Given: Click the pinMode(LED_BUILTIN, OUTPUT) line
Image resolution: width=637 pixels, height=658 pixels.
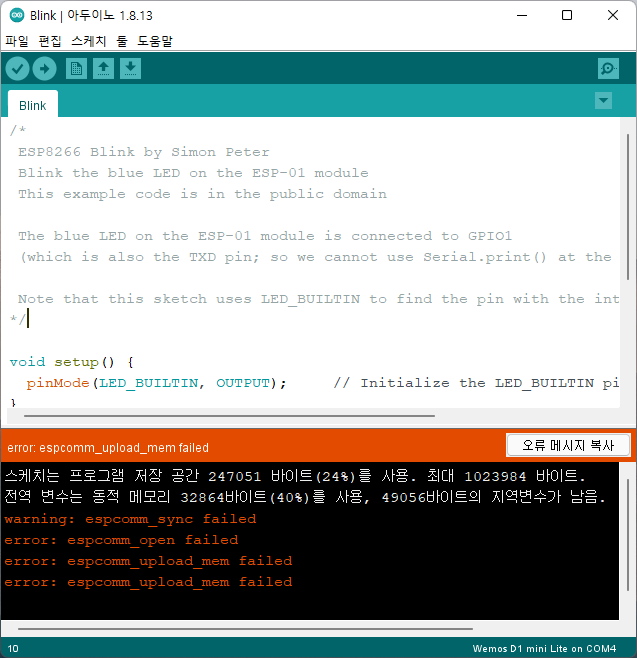Looking at the screenshot, I should pyautogui.click(x=156, y=383).
